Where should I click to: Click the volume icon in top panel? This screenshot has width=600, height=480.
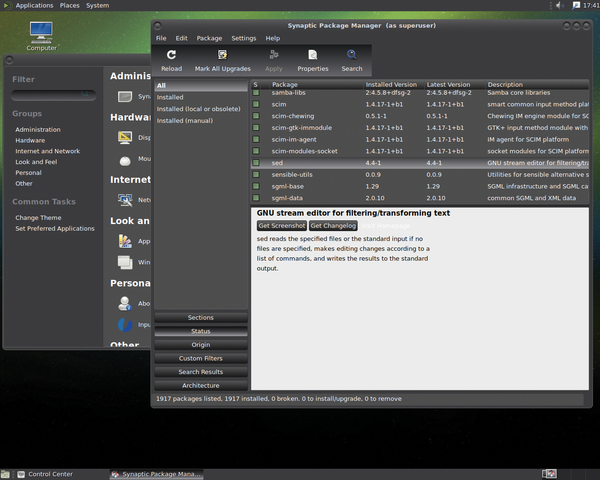click(560, 5)
